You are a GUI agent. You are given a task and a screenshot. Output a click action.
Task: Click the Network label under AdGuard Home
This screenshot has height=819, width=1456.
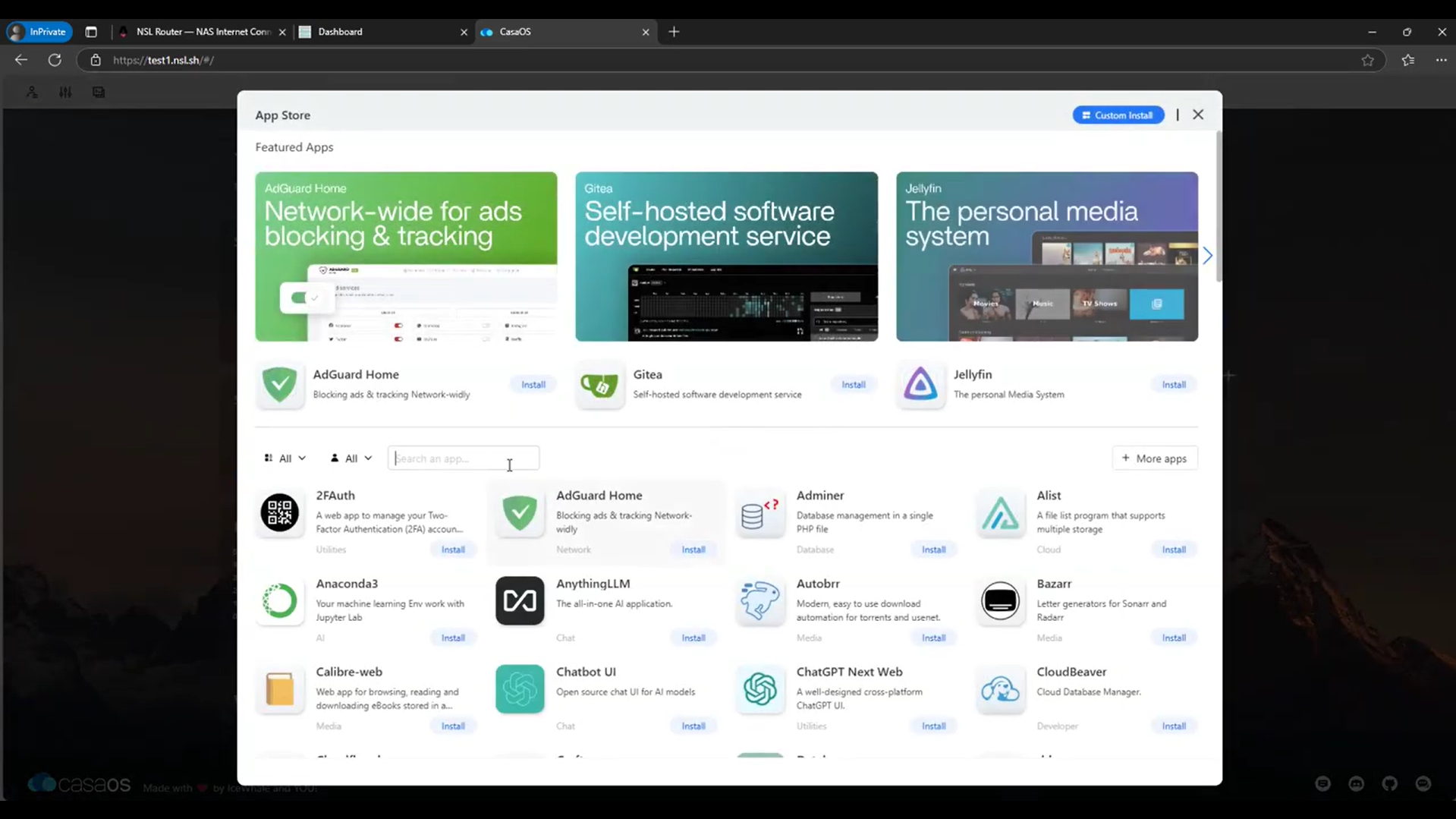click(574, 550)
